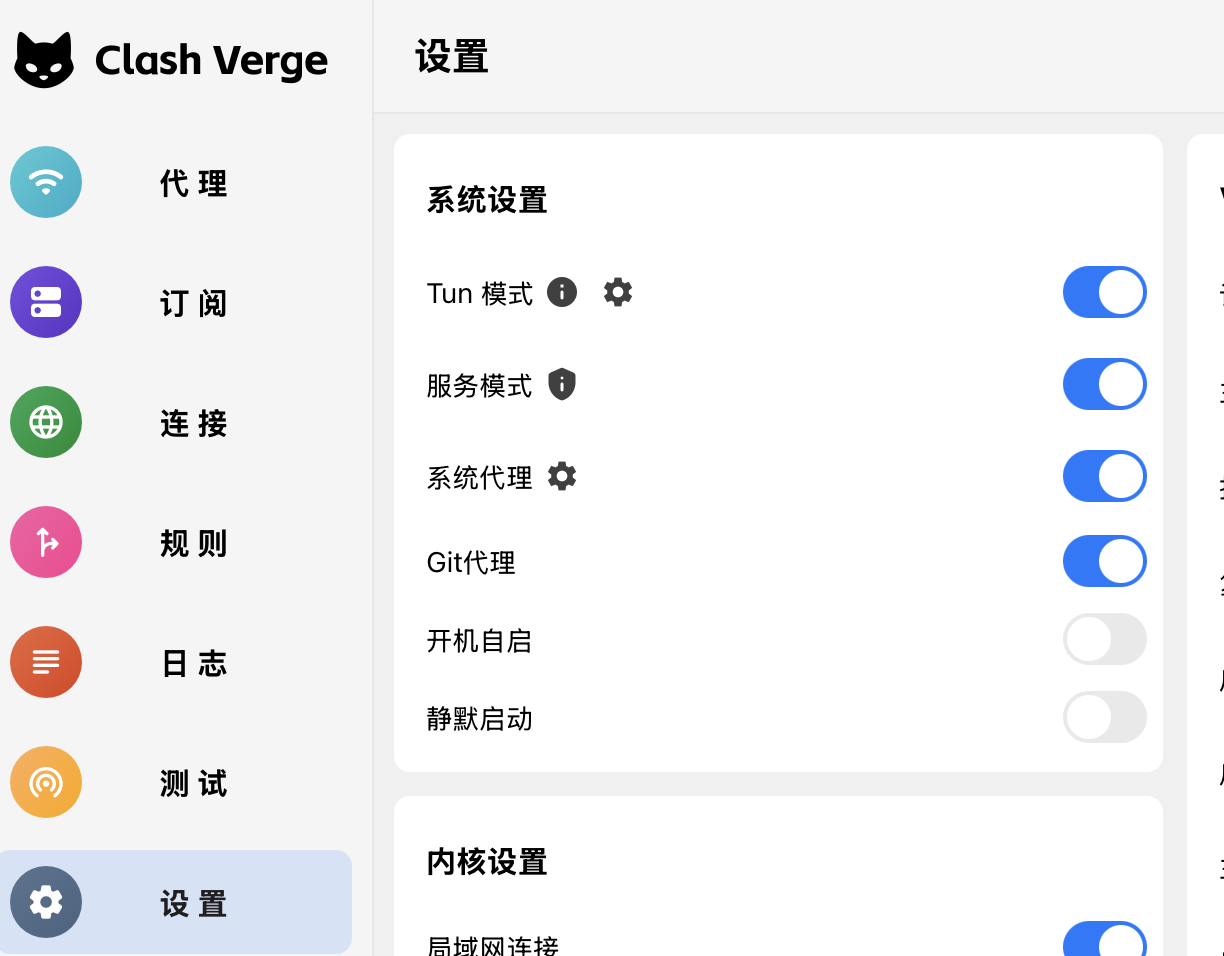This screenshot has width=1224, height=956.
Task: Go to 日志 in the sidebar
Action: click(x=194, y=663)
